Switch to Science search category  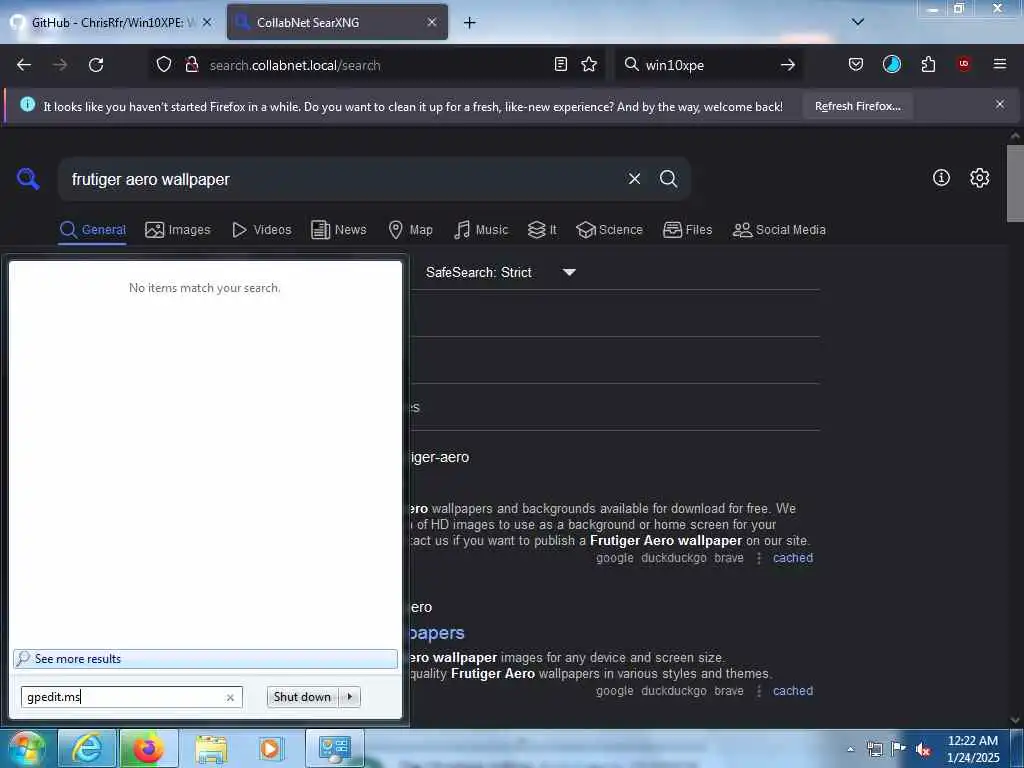pos(610,230)
